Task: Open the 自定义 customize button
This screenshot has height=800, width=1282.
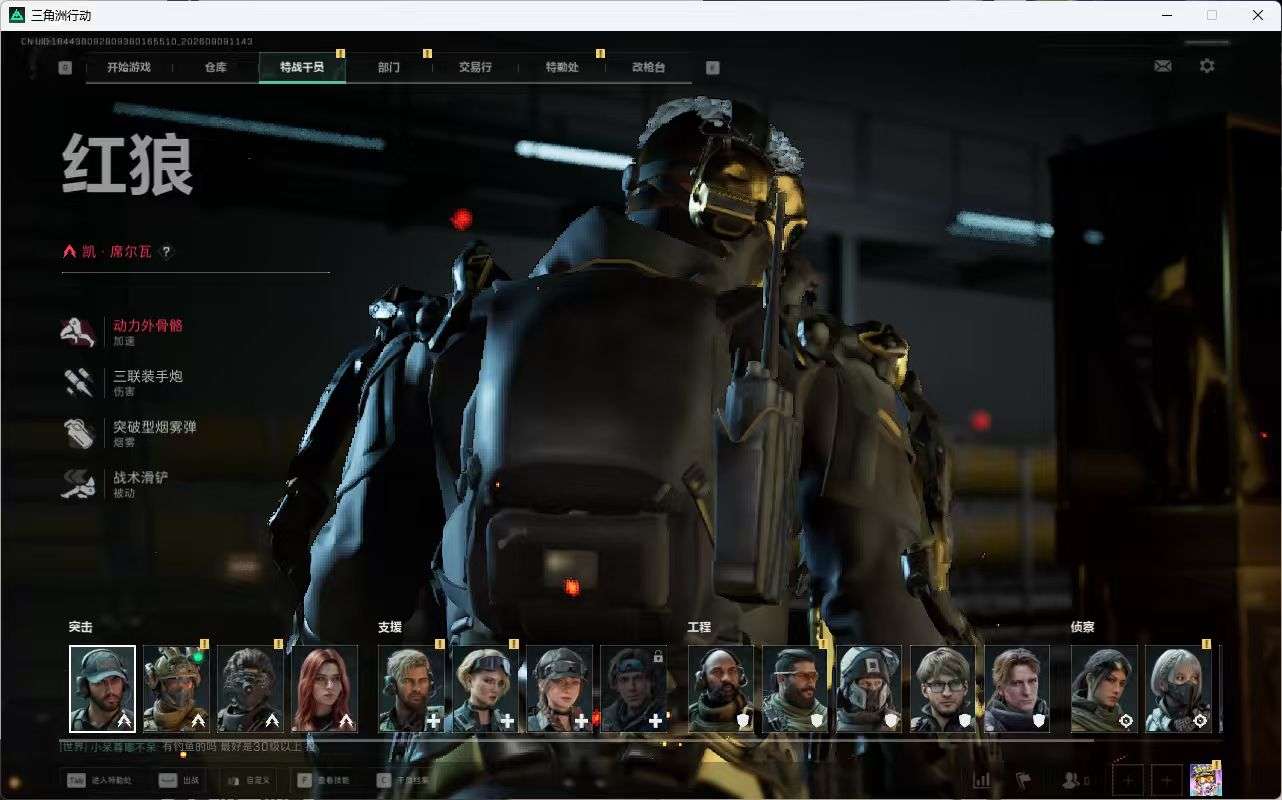Action: [249, 780]
